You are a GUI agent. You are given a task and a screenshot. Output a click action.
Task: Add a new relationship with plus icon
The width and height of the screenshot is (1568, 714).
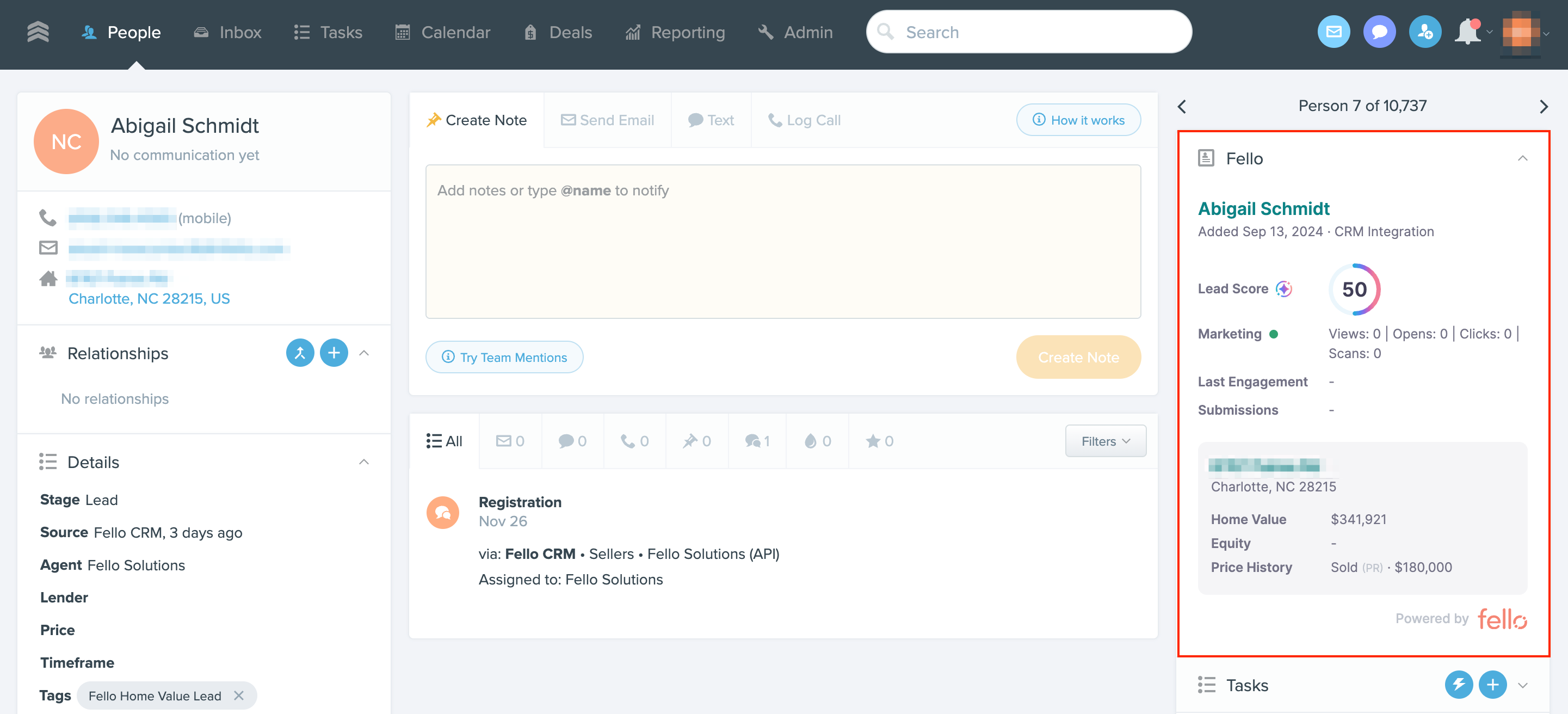point(334,353)
